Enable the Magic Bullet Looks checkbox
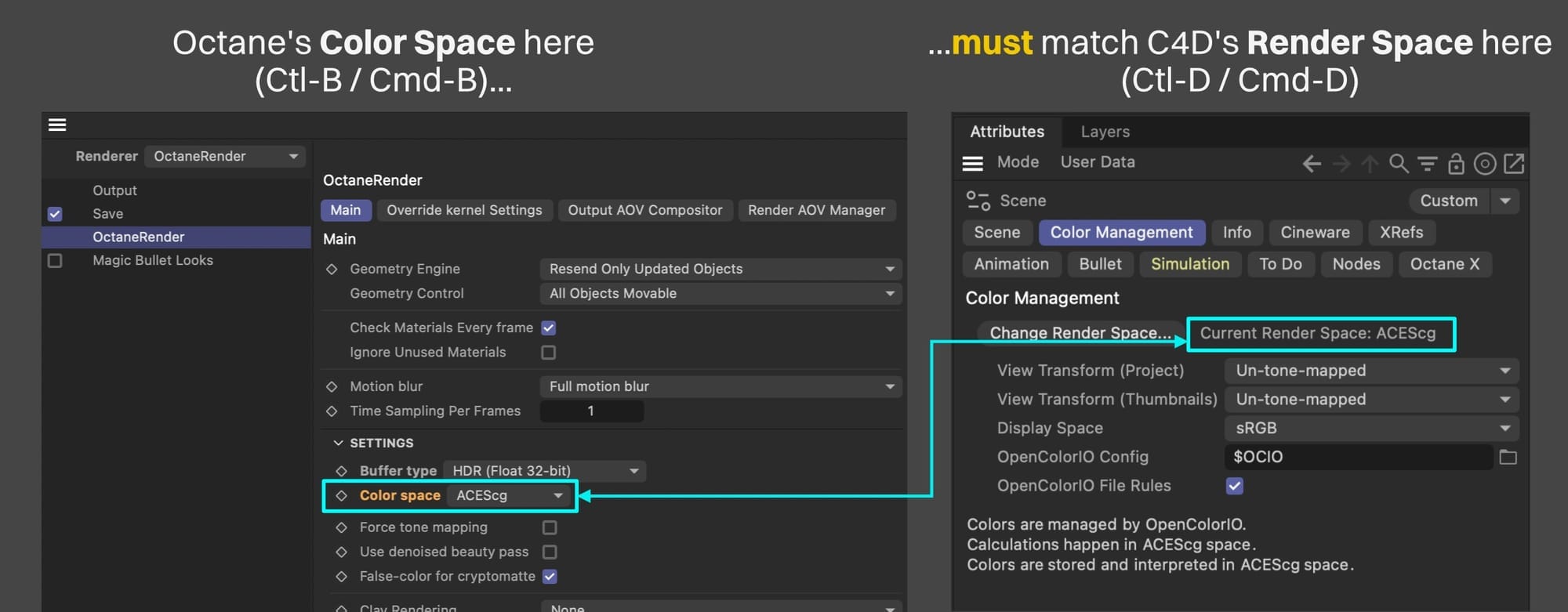The height and width of the screenshot is (612, 1568). [55, 260]
